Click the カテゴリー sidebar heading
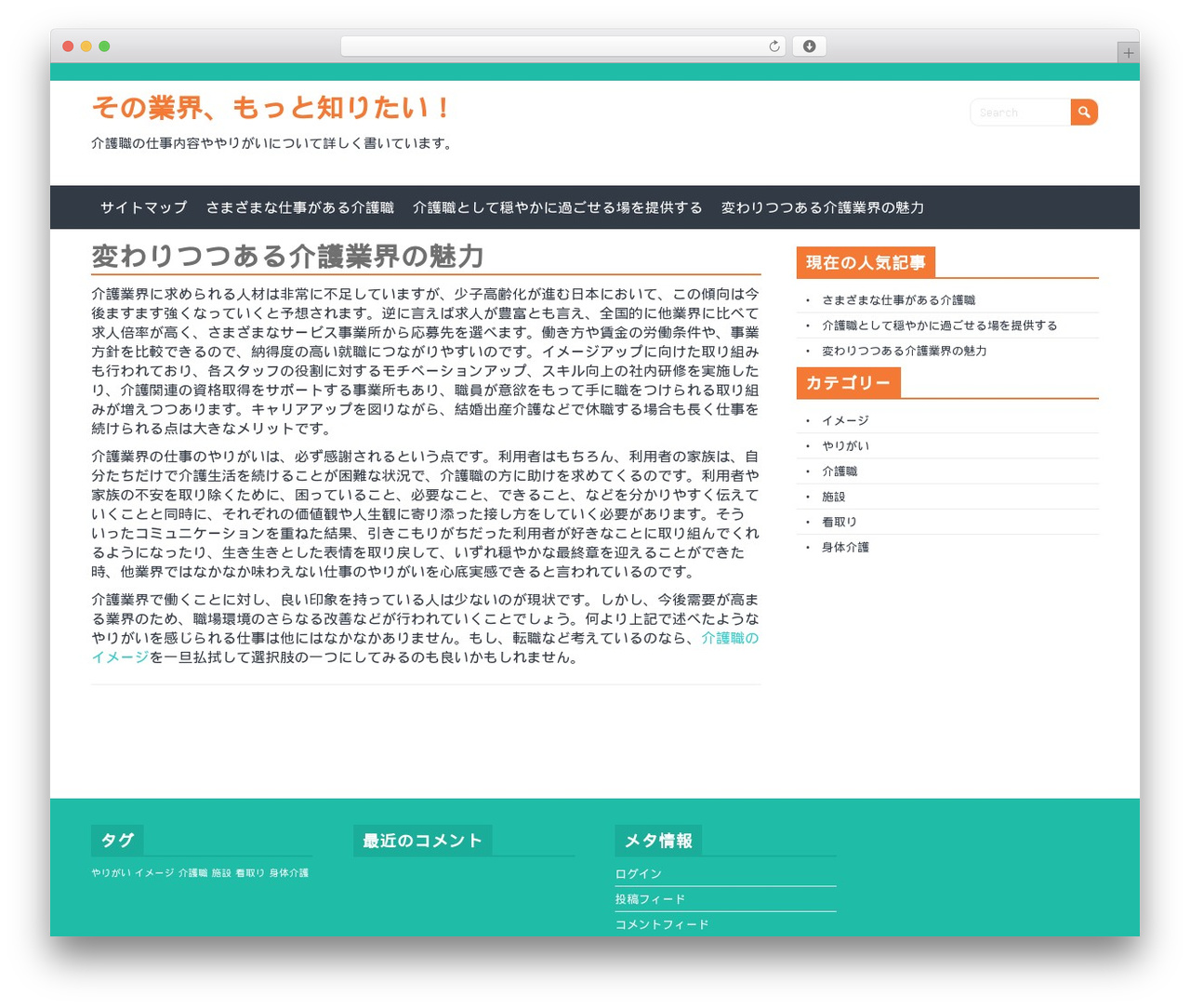The width and height of the screenshot is (1190, 1008). (848, 382)
